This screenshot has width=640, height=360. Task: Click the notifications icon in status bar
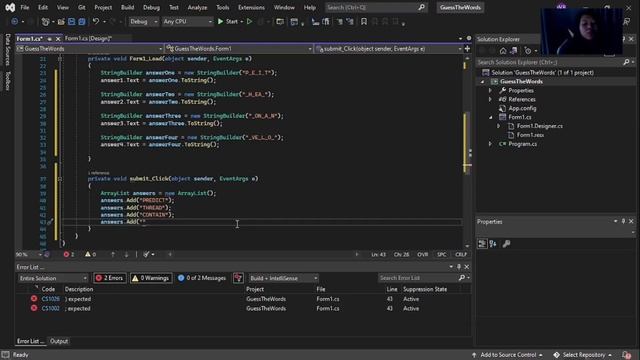(627, 355)
